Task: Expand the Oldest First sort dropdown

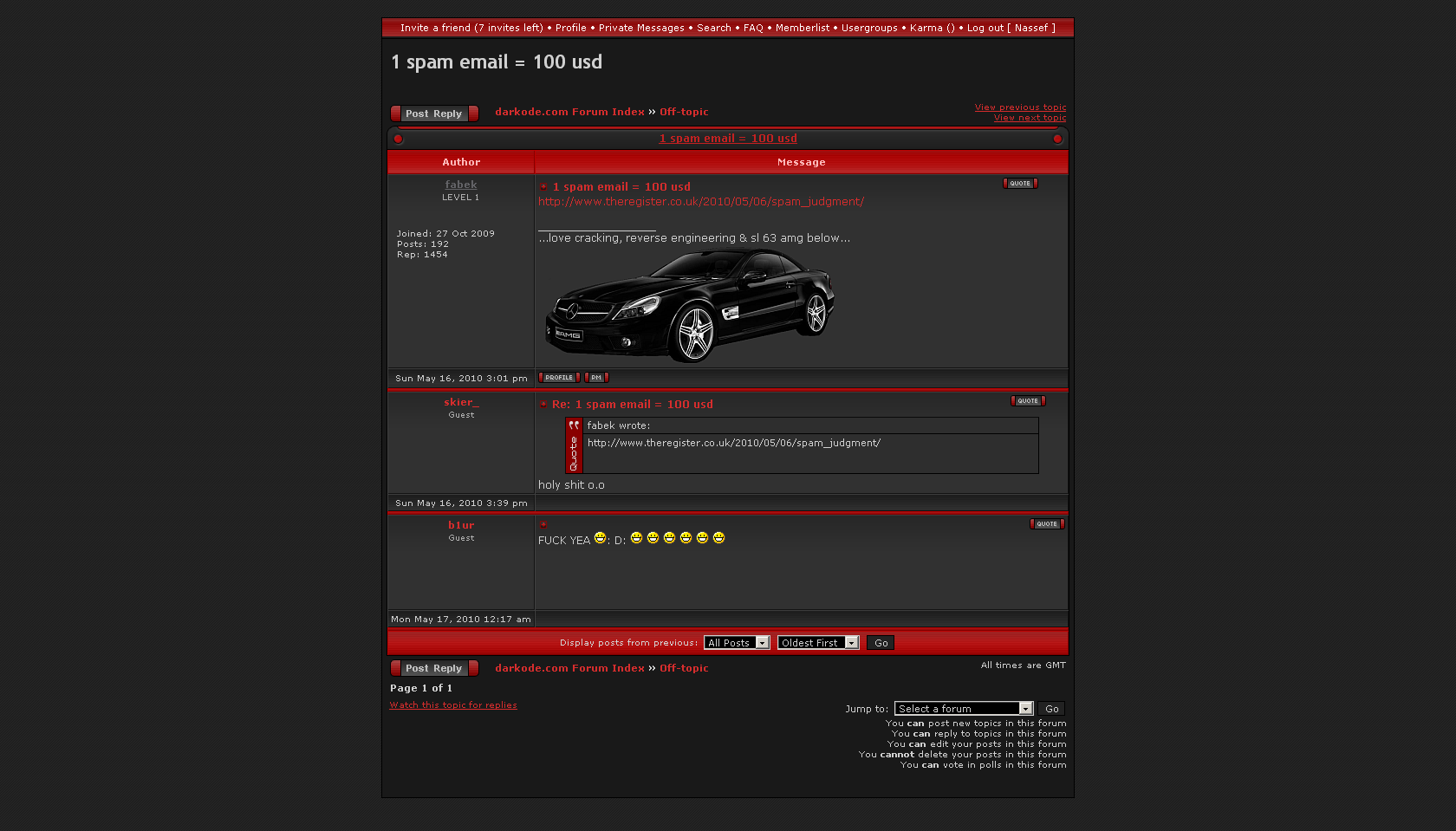Action: pos(817,643)
